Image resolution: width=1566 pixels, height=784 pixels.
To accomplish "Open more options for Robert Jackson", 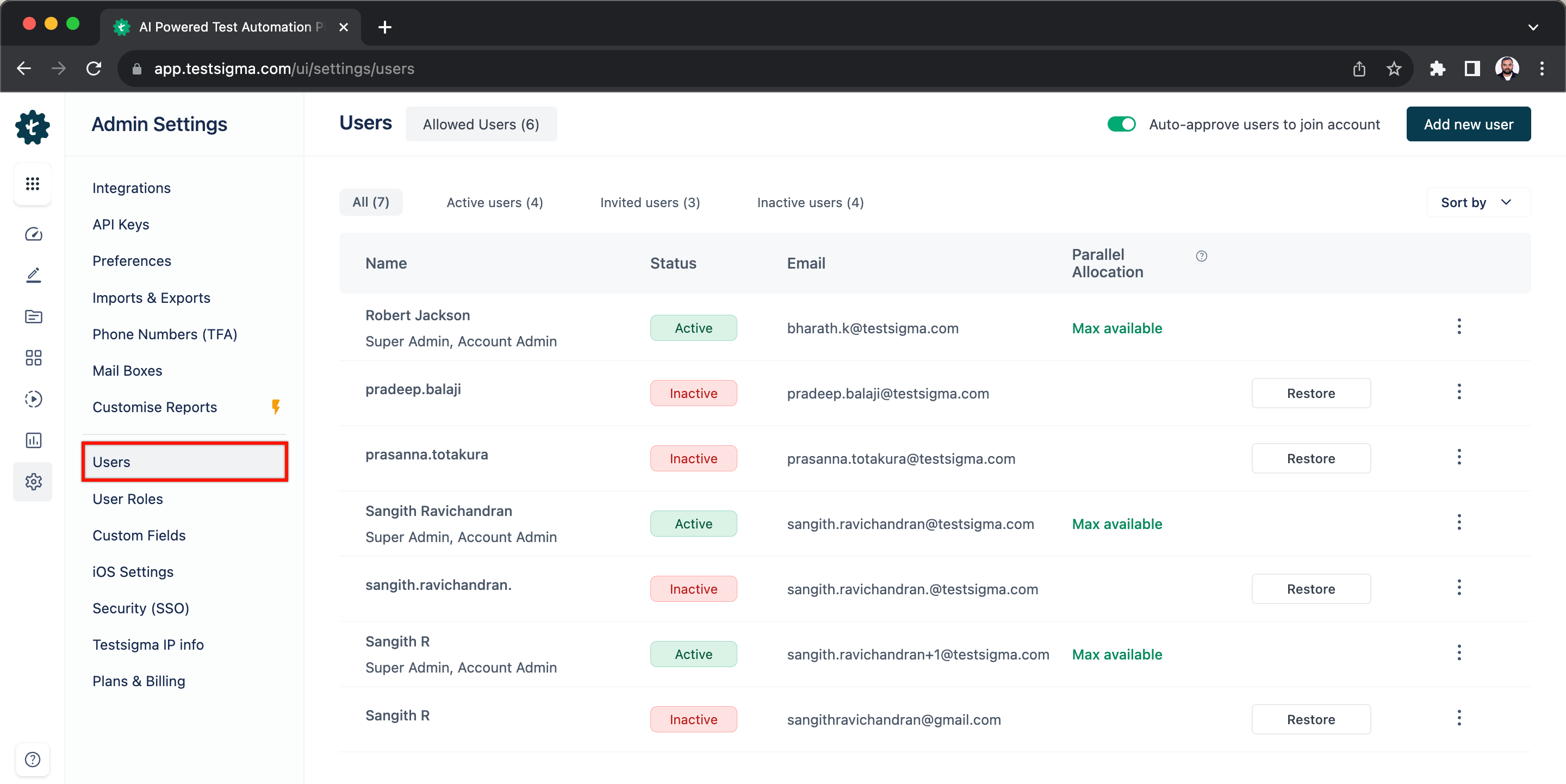I will click(x=1459, y=327).
